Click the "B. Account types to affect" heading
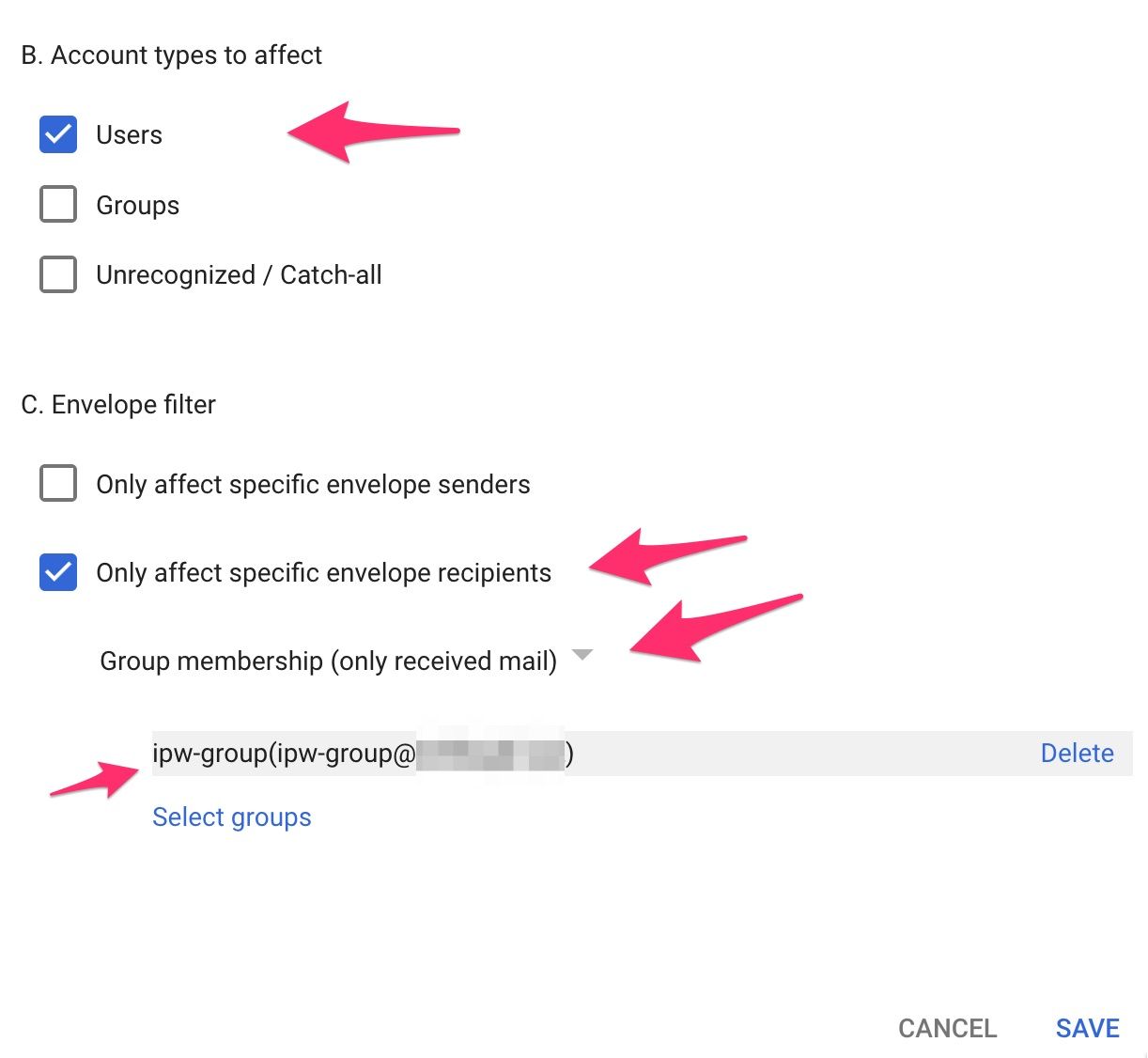 pos(171,55)
